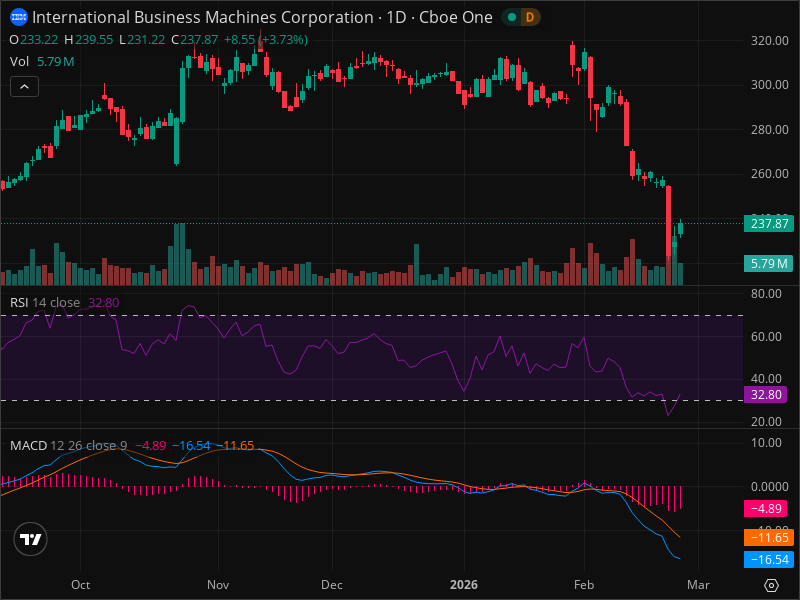
Task: Click the RSI value tag 32.80
Action: coord(766,394)
